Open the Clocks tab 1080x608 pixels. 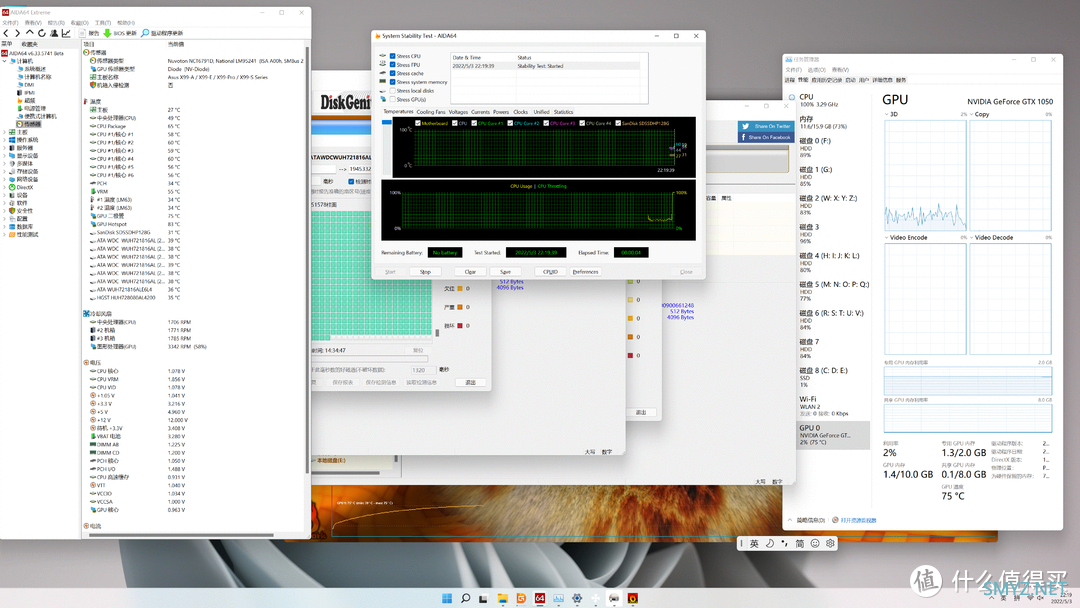(x=521, y=112)
